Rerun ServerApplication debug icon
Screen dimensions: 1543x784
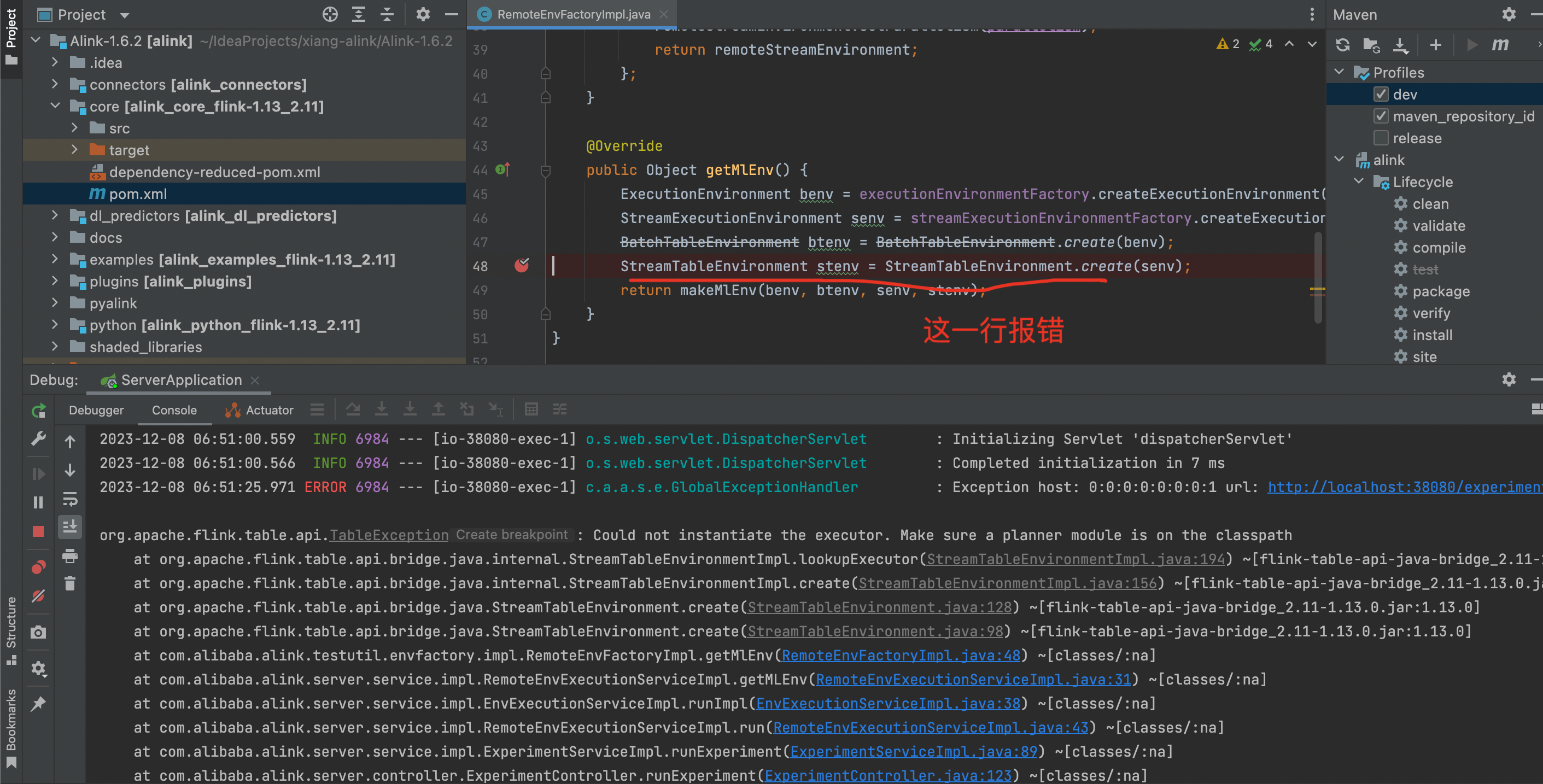tap(38, 410)
